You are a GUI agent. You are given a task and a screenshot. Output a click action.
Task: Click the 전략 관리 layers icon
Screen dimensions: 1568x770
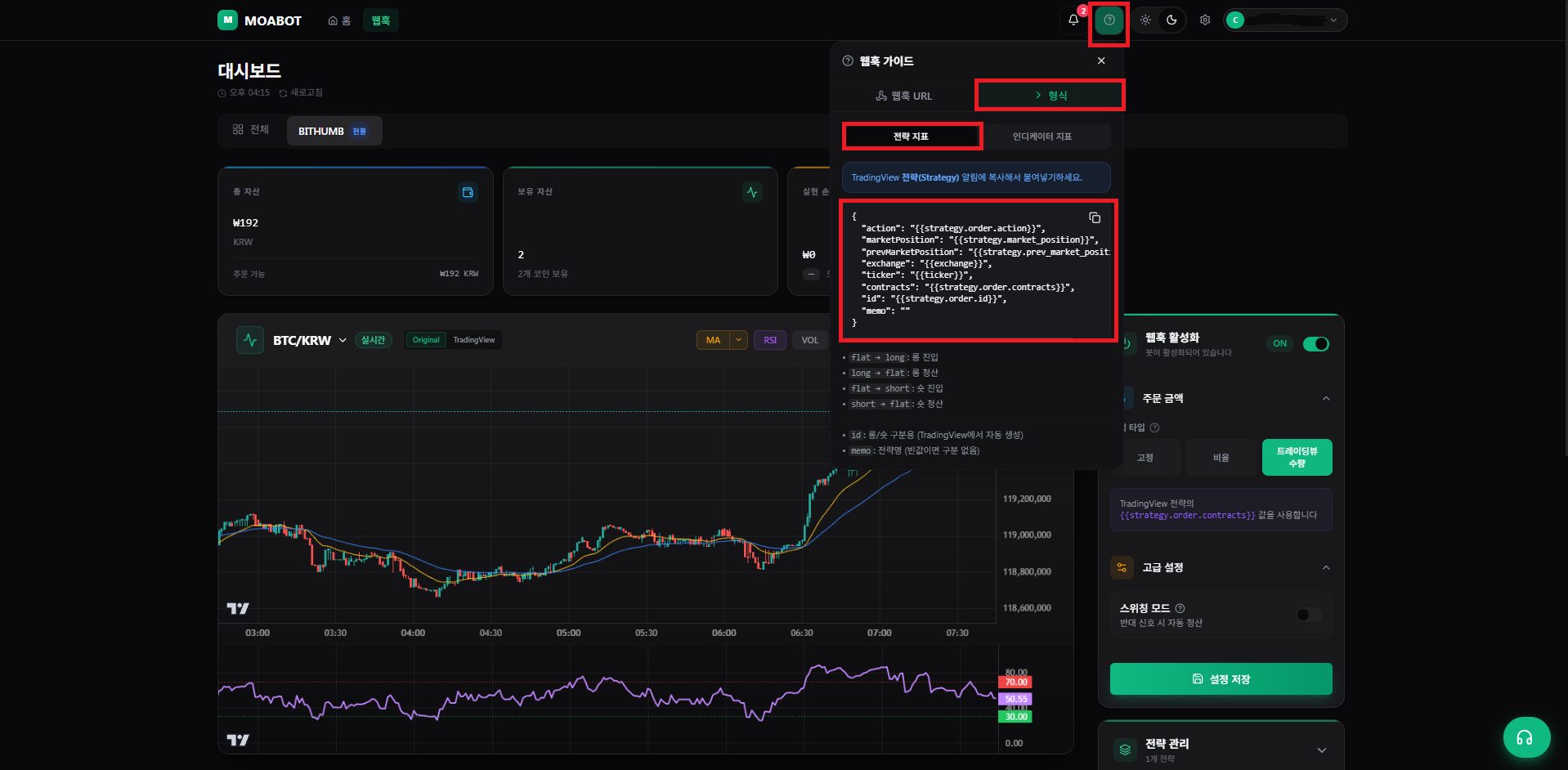[x=1125, y=750]
